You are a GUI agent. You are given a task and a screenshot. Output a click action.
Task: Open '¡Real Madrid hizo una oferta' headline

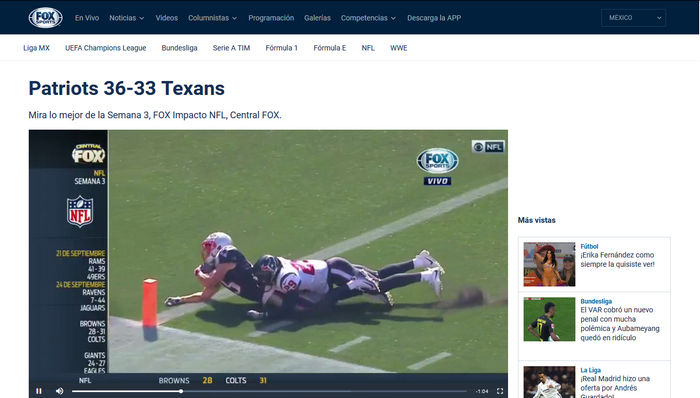pyautogui.click(x=615, y=386)
